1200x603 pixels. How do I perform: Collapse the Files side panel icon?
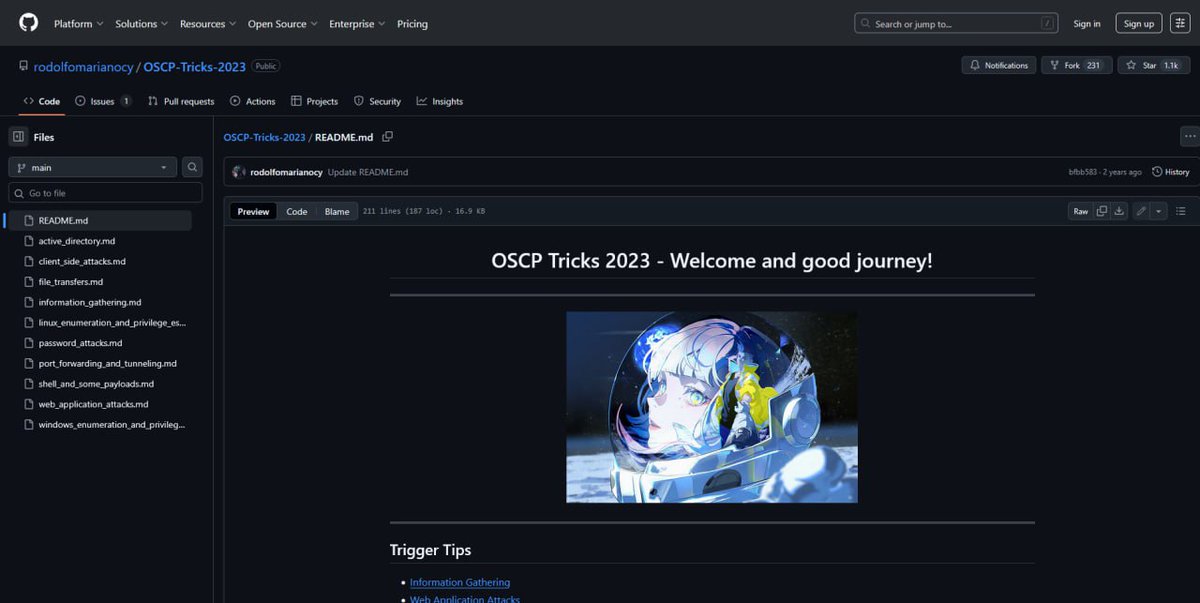point(18,137)
